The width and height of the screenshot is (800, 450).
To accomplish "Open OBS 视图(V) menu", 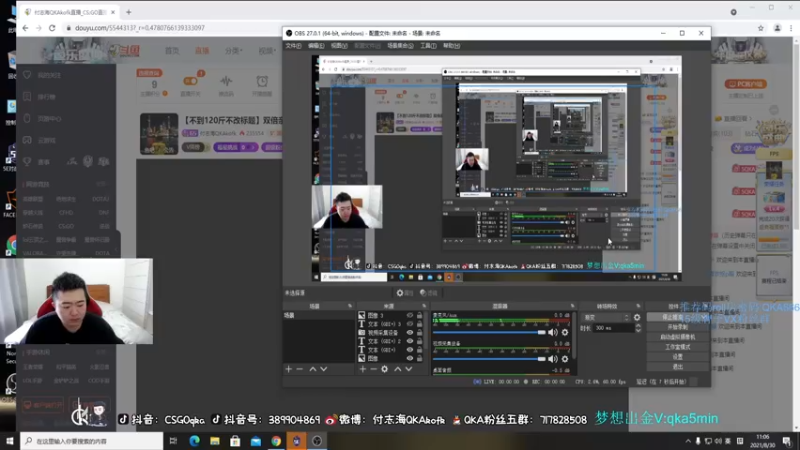I will tap(339, 46).
